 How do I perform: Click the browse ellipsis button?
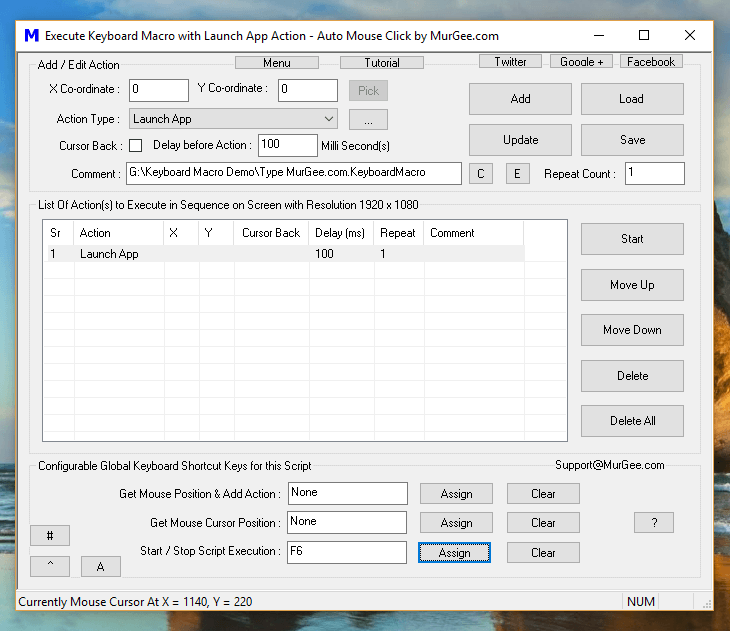point(368,120)
